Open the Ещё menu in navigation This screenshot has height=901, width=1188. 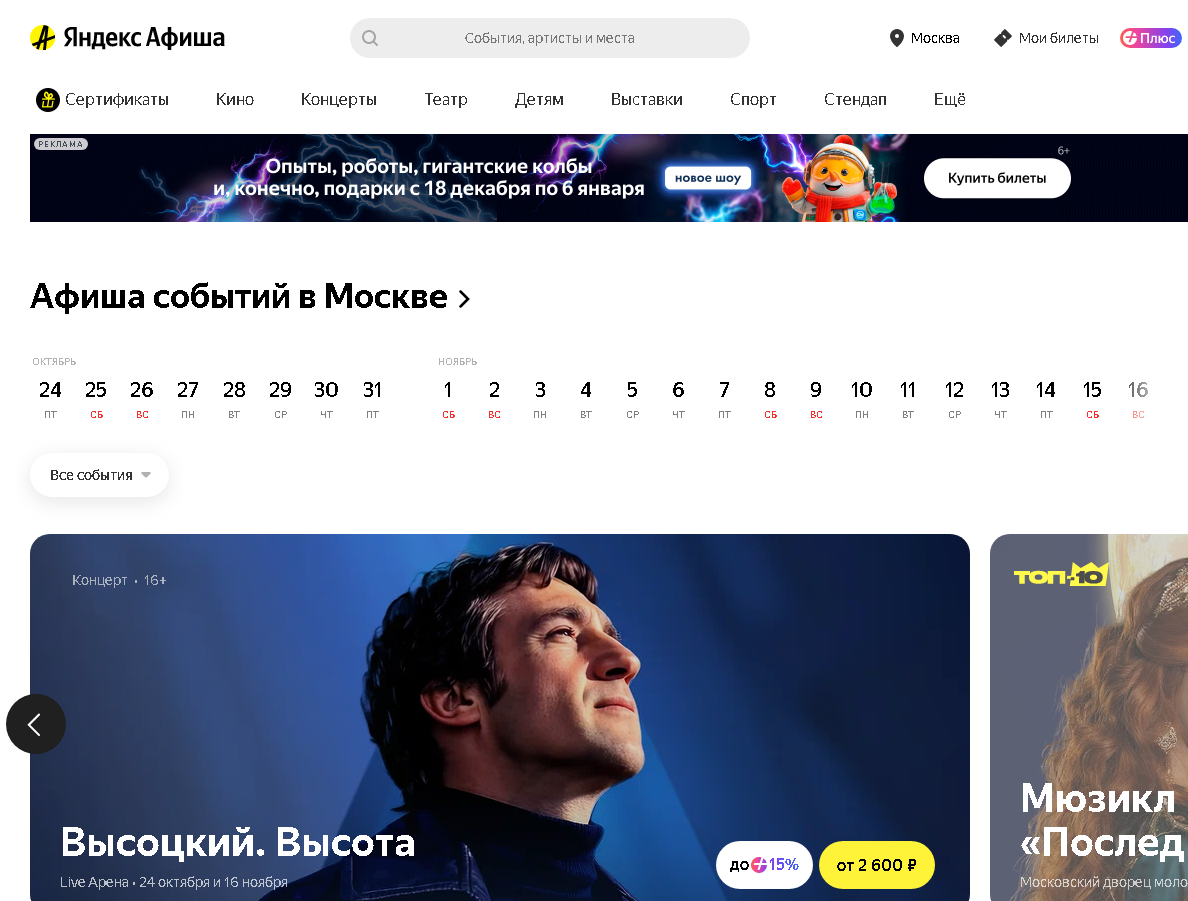949,99
